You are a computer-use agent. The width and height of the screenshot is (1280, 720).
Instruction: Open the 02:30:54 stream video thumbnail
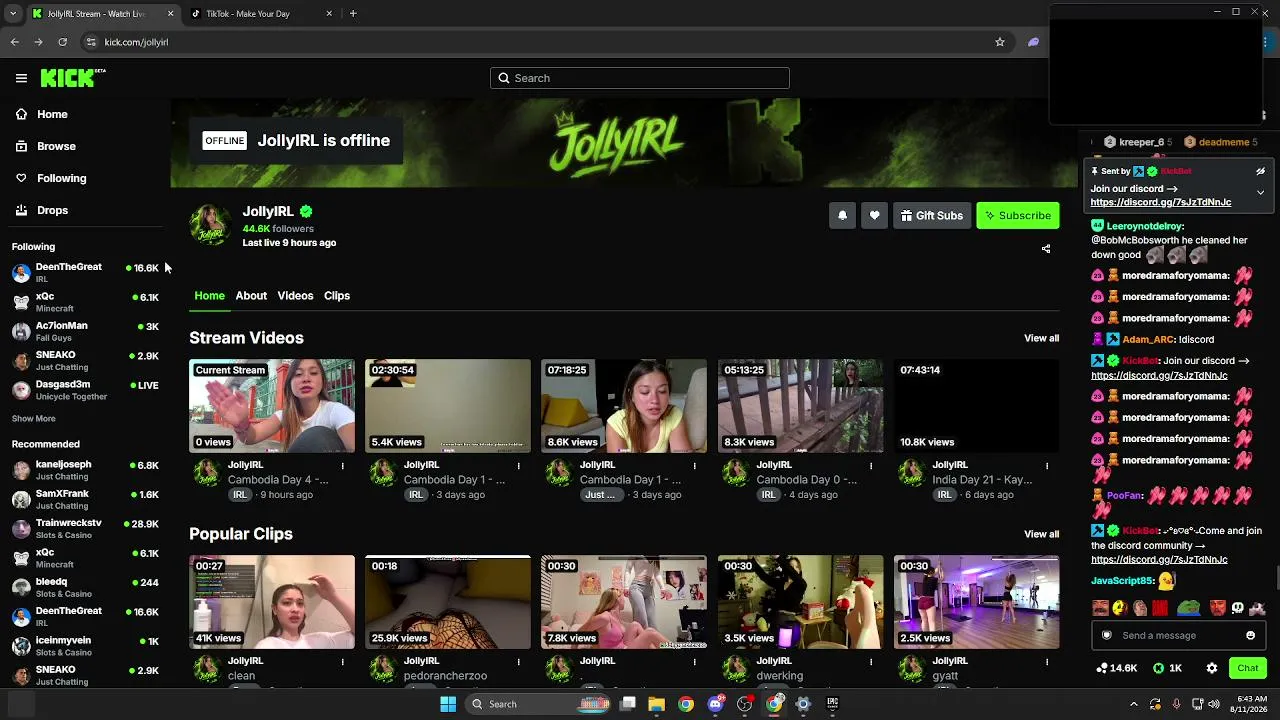(x=448, y=406)
